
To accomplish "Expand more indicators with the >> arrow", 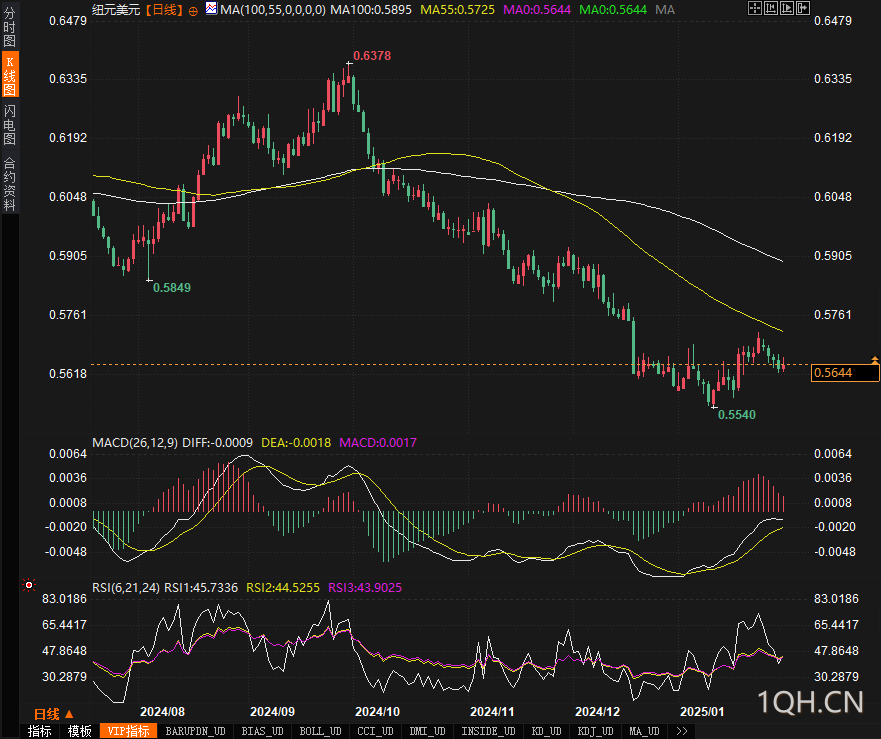I will pos(682,731).
